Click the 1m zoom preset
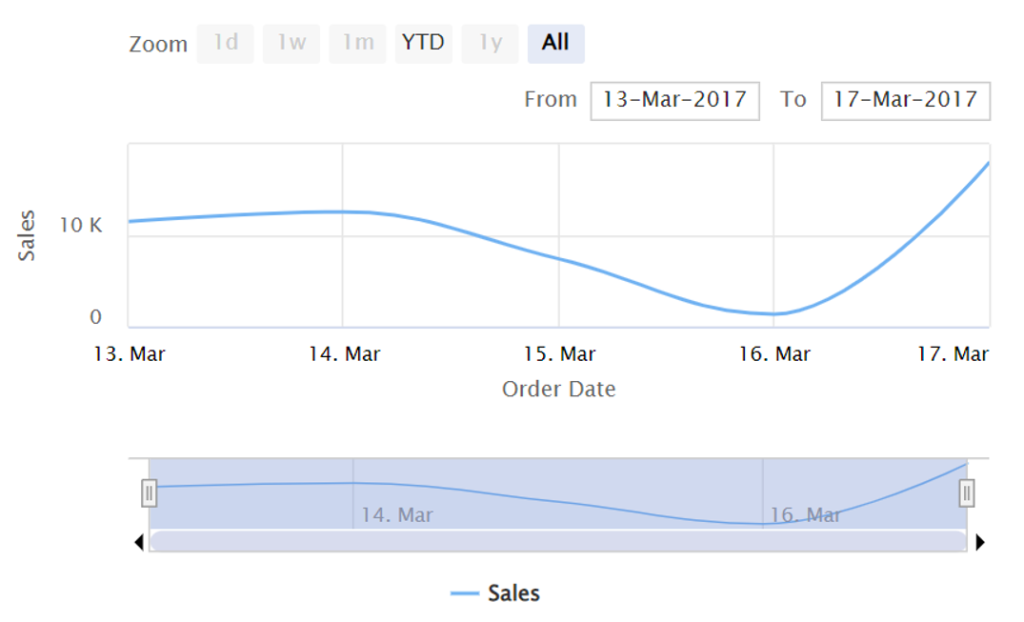 coord(357,43)
